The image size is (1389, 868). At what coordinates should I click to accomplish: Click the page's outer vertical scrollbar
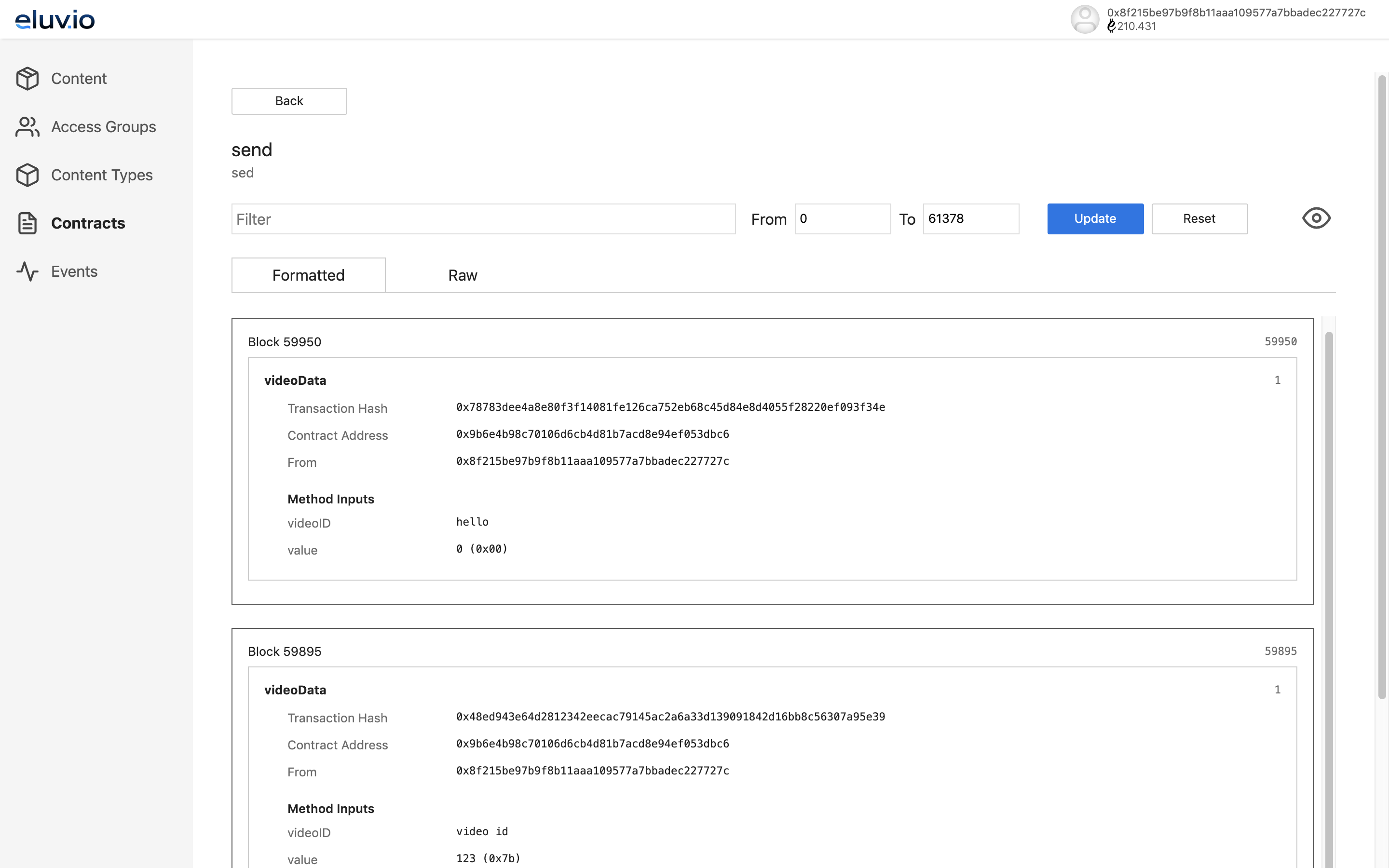click(1382, 385)
